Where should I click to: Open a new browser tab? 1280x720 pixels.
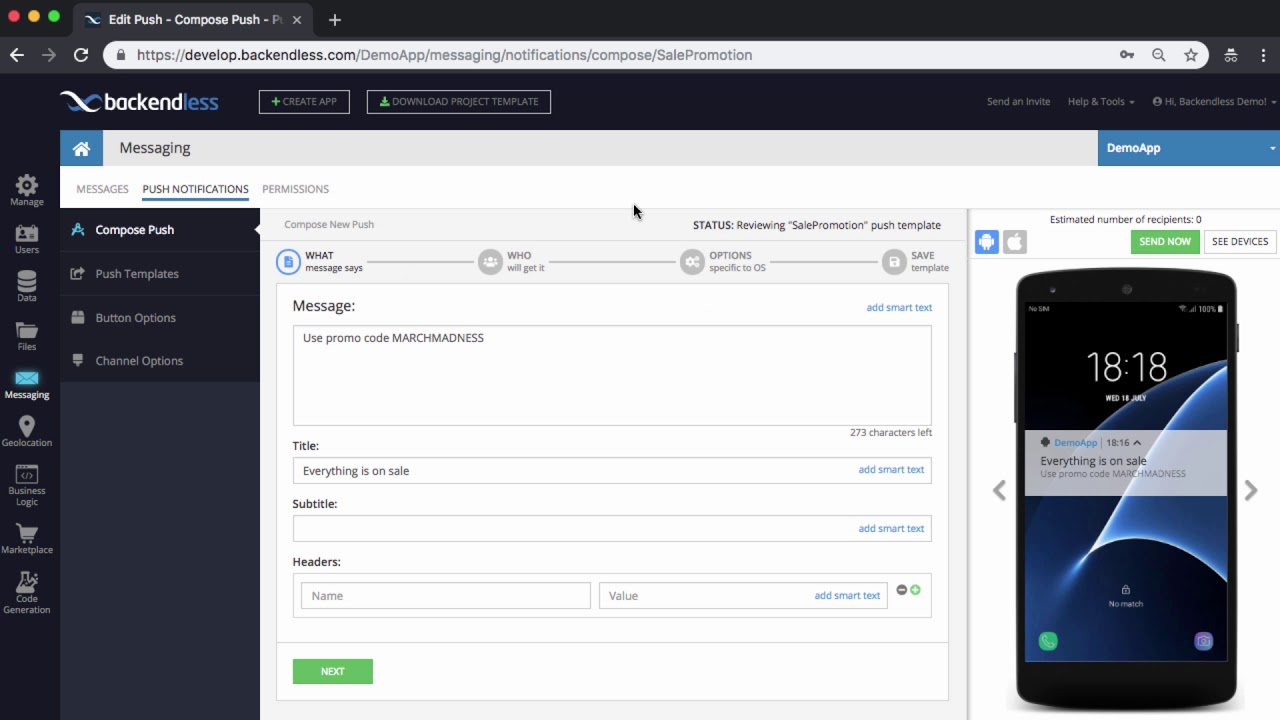[x=335, y=19]
